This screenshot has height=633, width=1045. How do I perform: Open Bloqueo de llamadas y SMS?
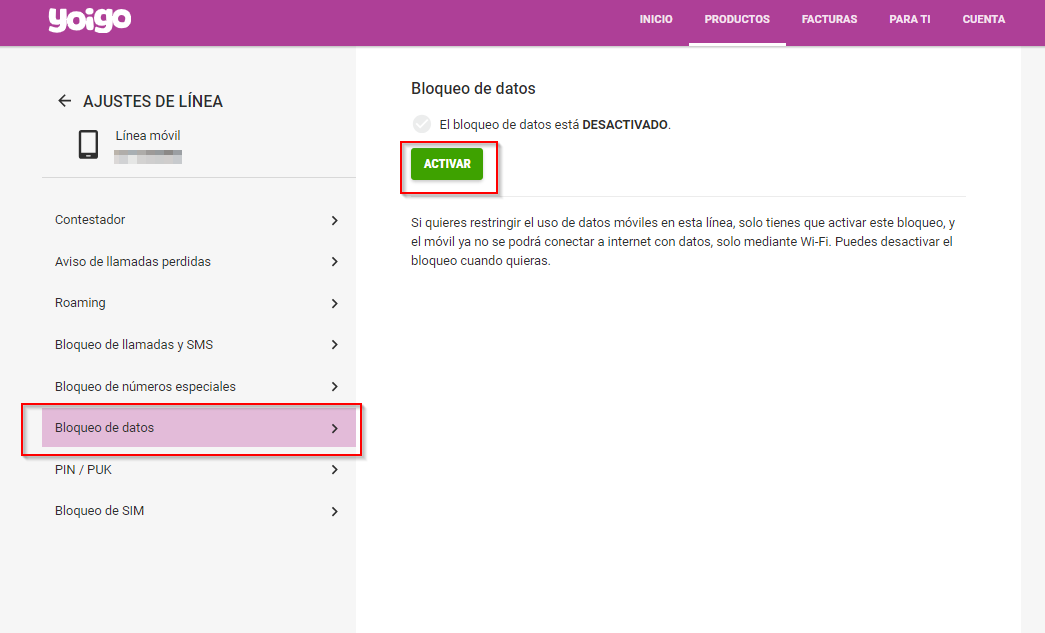(134, 344)
